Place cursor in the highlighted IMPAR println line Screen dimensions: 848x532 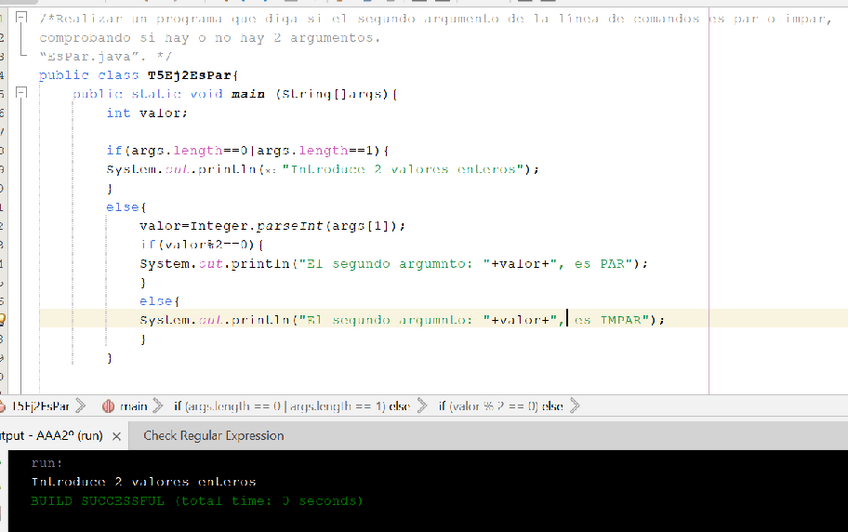pos(400,320)
